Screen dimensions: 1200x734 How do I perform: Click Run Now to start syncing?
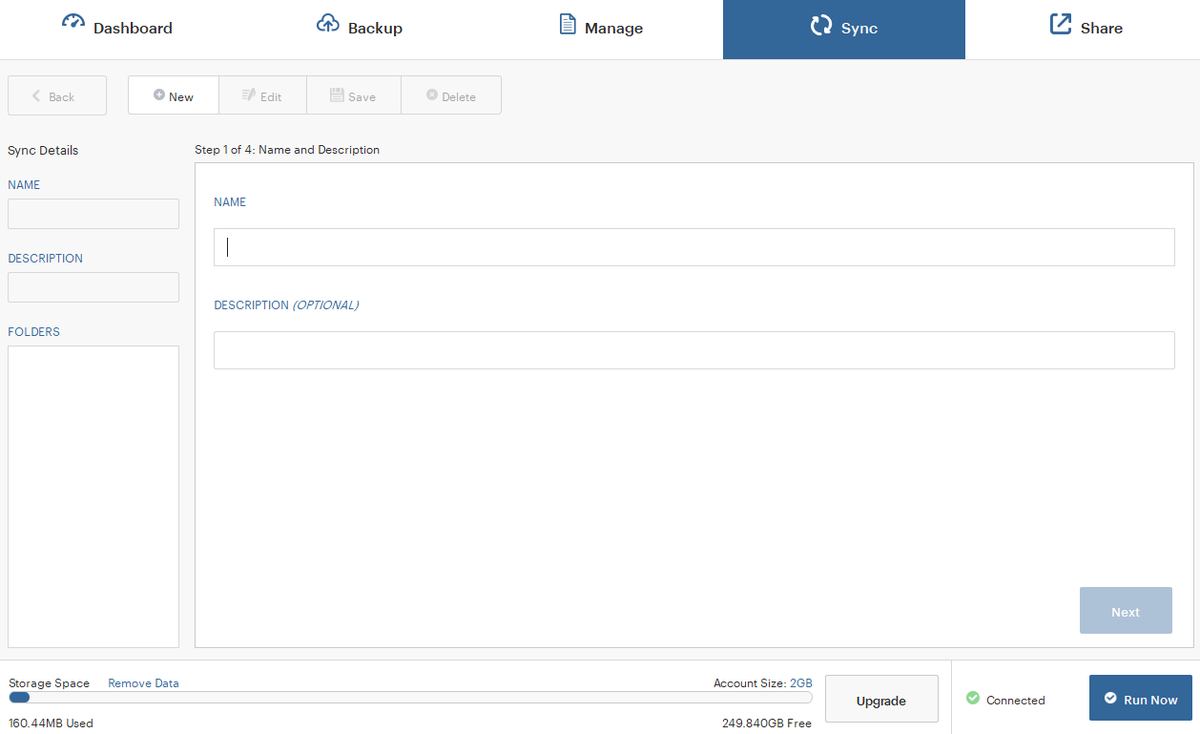[x=1140, y=698]
